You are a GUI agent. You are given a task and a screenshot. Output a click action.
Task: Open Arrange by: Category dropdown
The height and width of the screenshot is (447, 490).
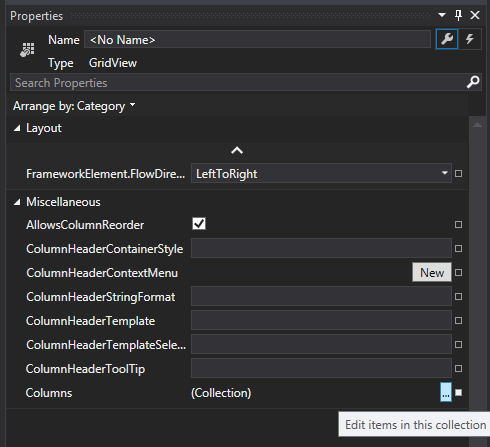click(x=74, y=106)
